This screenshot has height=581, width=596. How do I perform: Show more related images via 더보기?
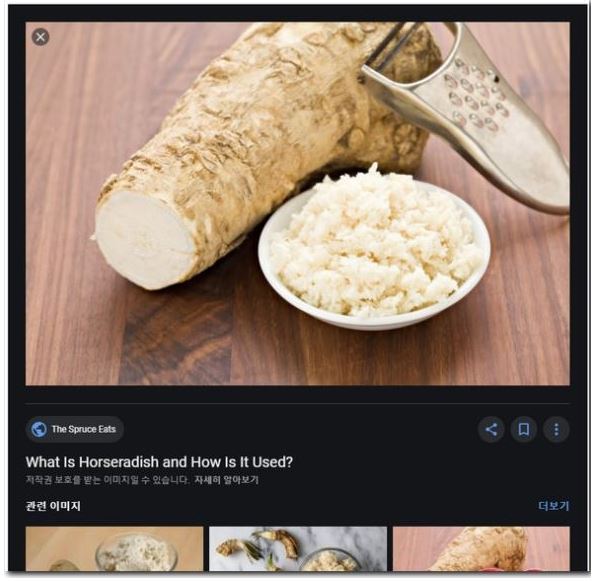[553, 506]
